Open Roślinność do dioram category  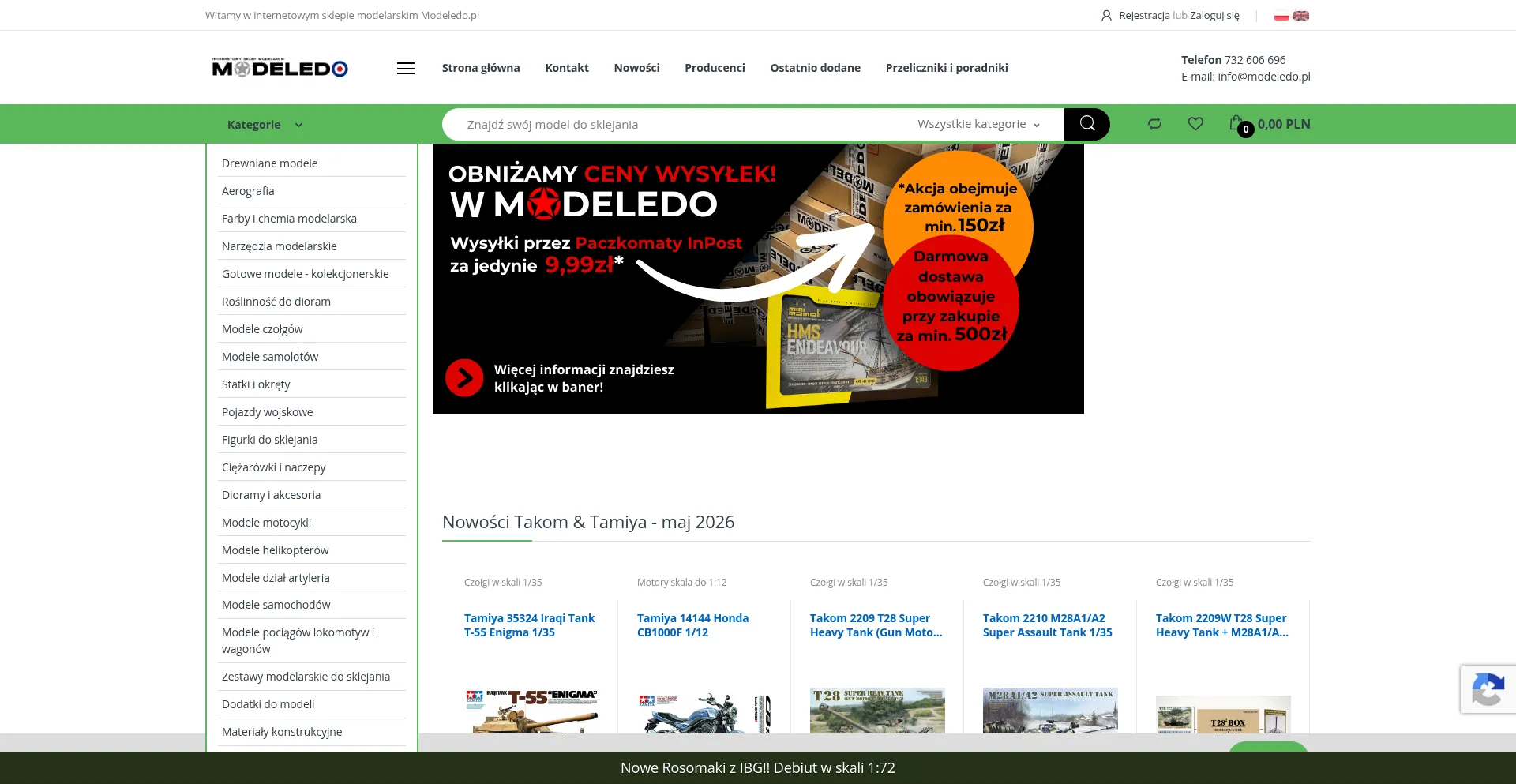(x=276, y=302)
